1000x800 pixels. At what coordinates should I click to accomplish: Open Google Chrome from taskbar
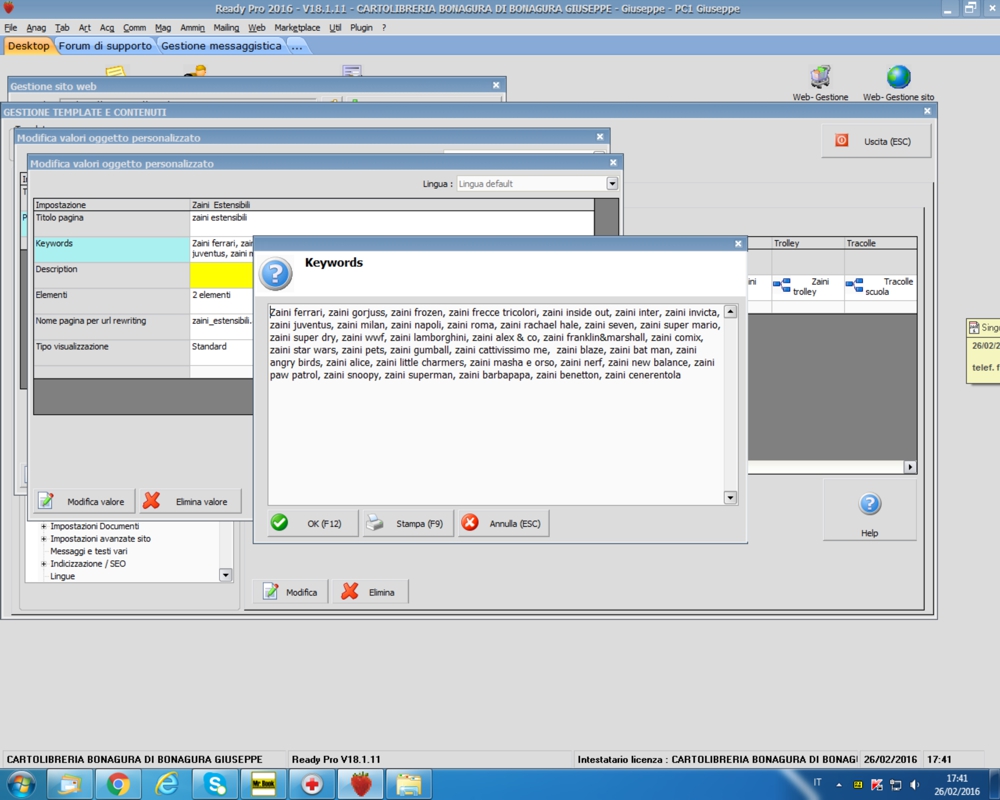(119, 784)
